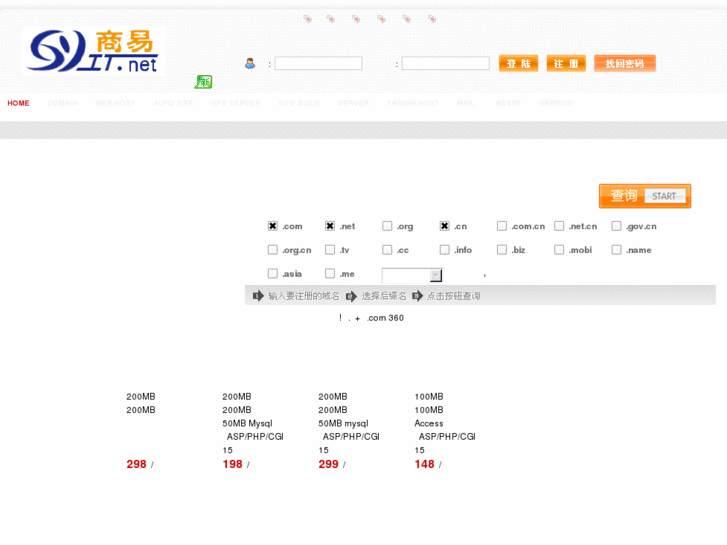Enable the .name checkbox
727x545 pixels.
[x=616, y=250]
